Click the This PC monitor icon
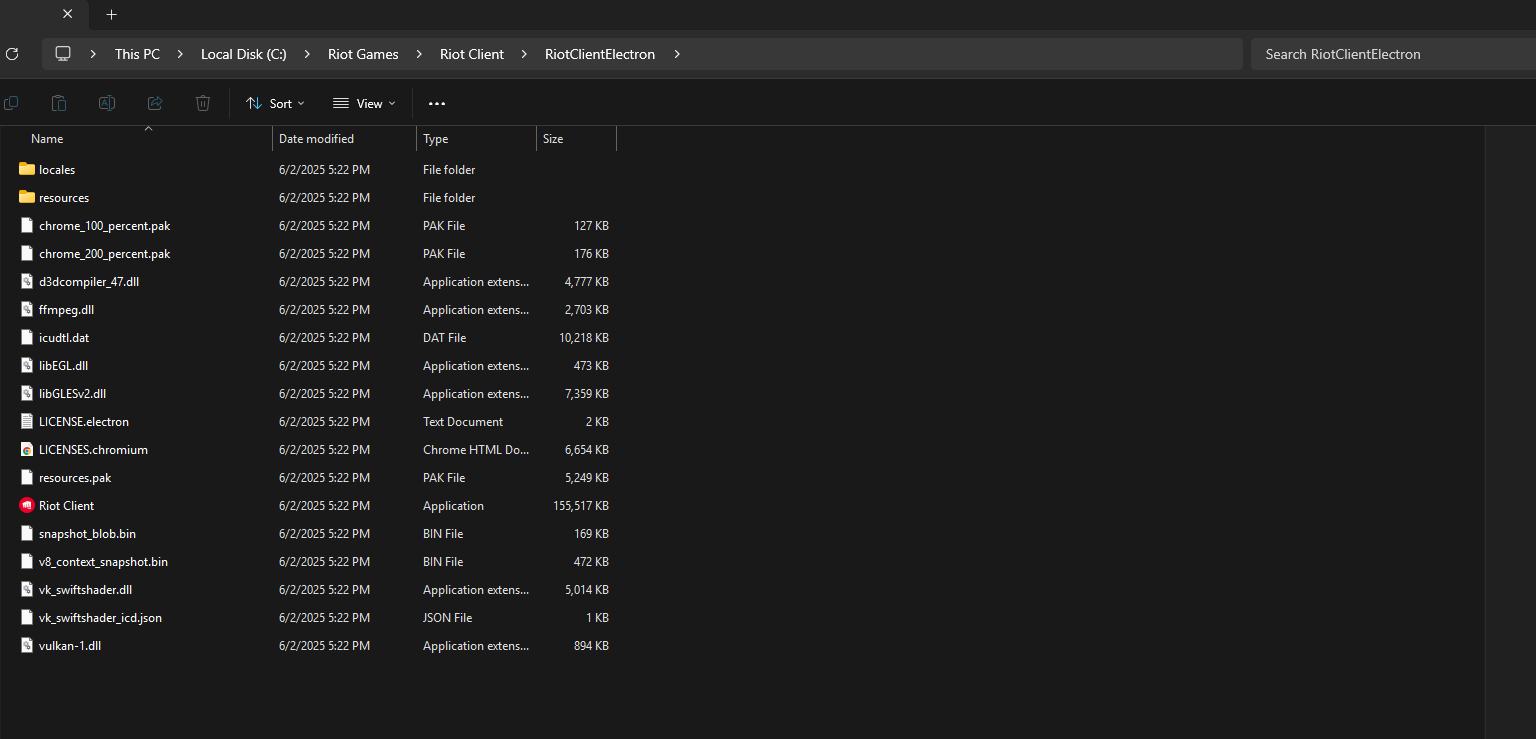The image size is (1536, 739). pos(63,54)
